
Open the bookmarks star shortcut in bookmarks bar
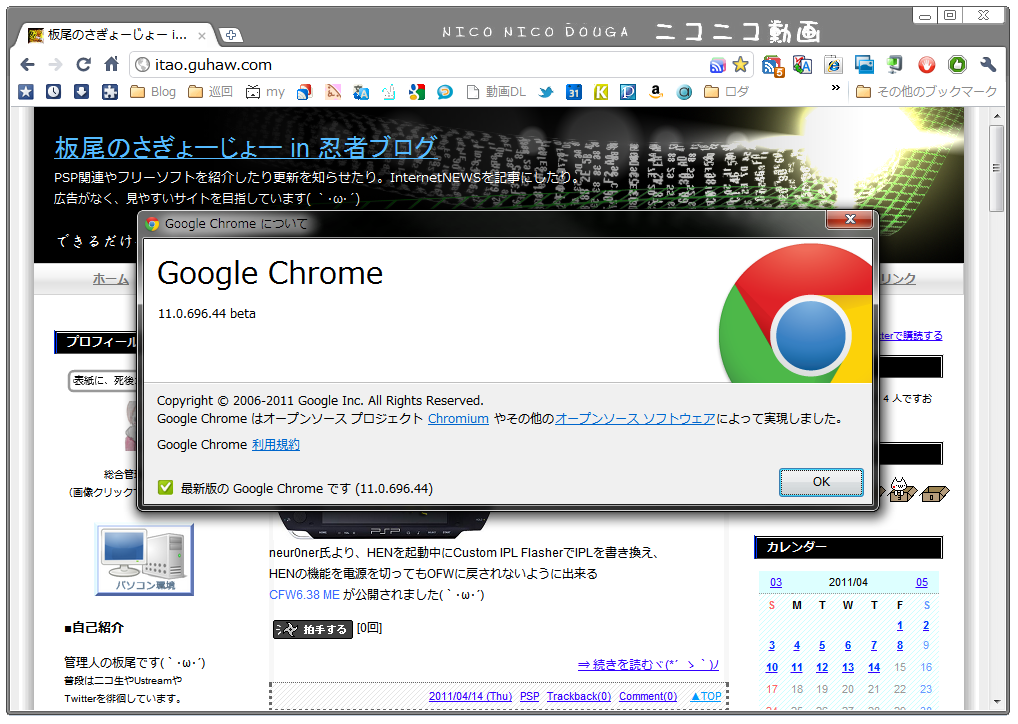[26, 92]
